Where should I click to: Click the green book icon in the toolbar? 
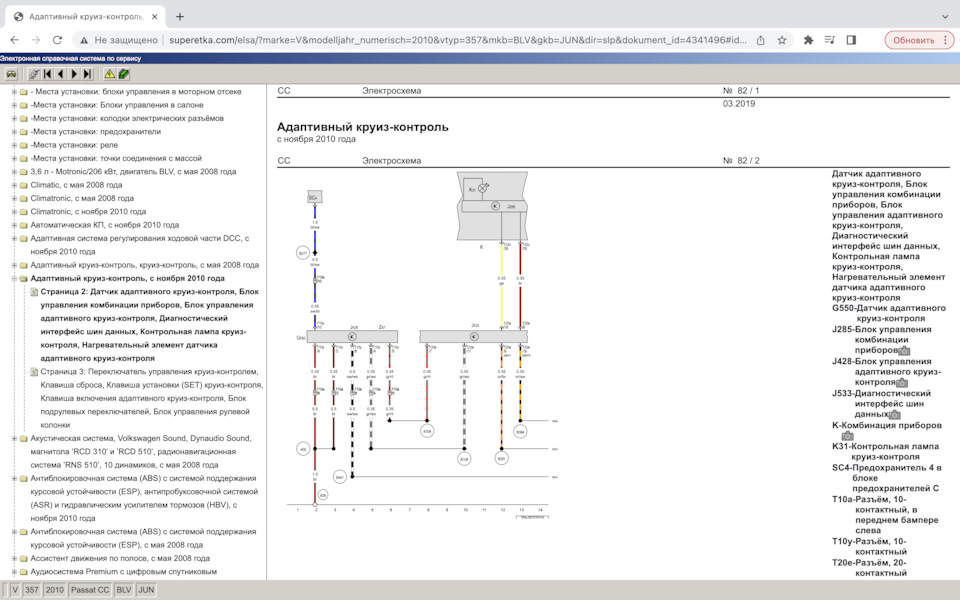pos(123,74)
